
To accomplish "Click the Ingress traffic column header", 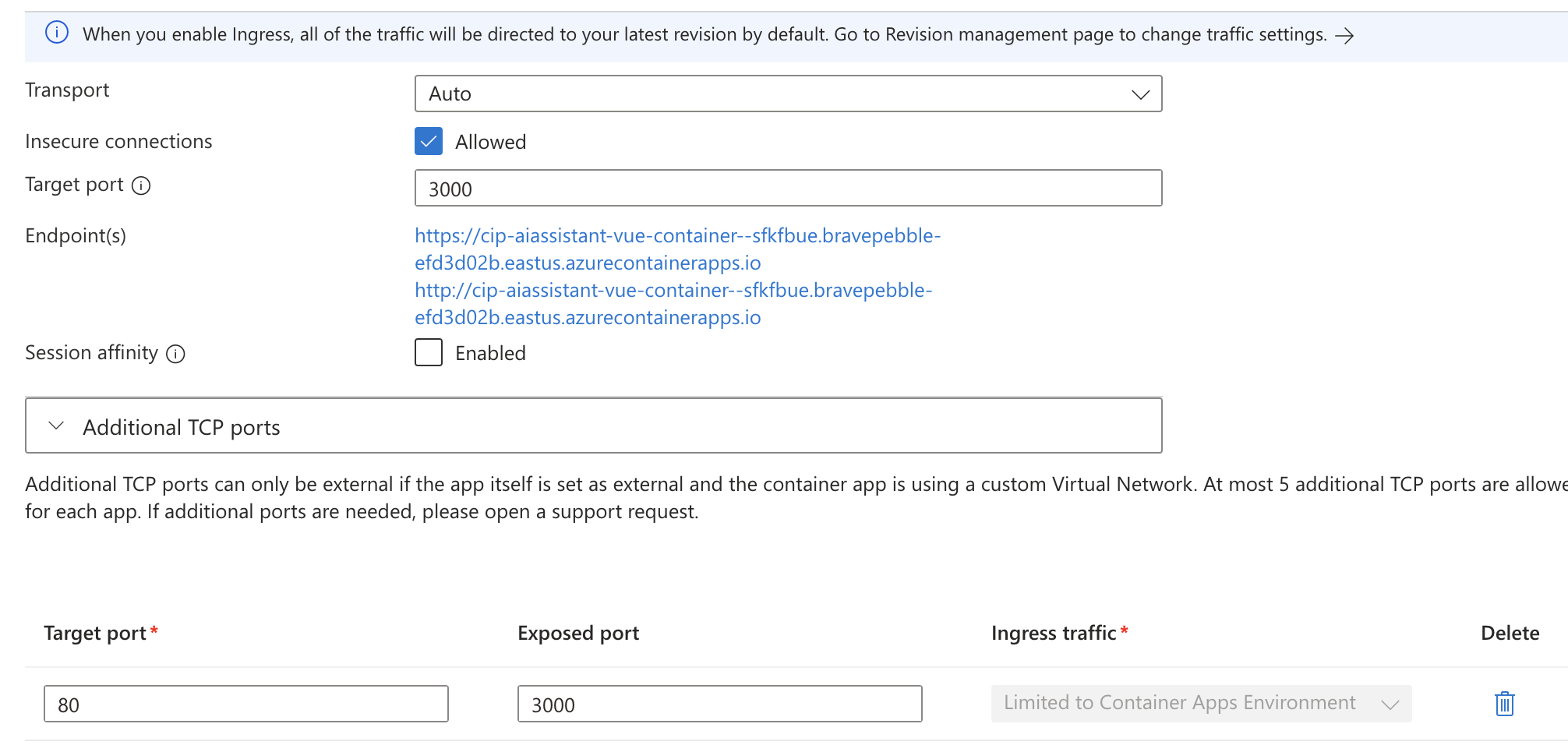I will (x=1054, y=633).
